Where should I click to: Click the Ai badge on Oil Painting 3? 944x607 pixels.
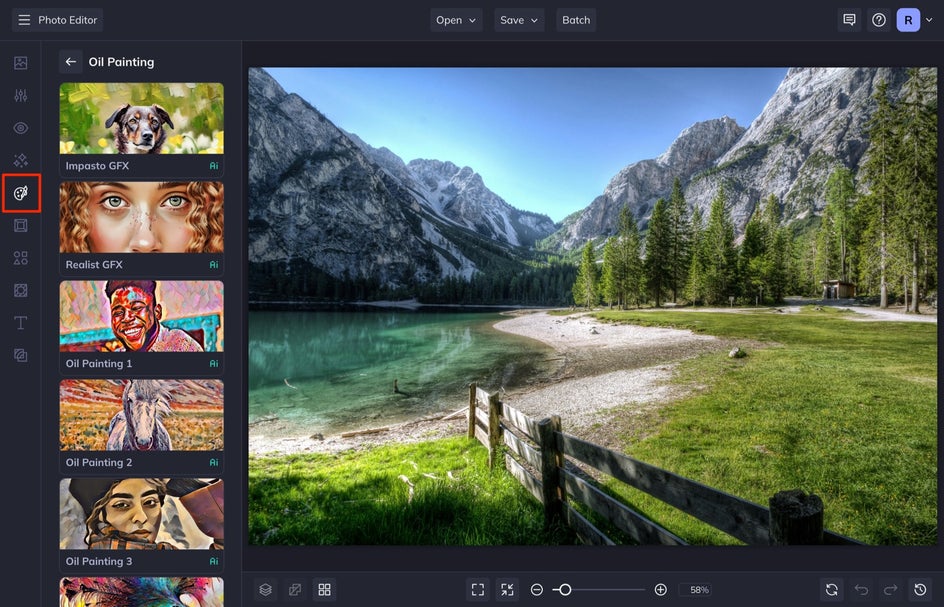(x=214, y=561)
